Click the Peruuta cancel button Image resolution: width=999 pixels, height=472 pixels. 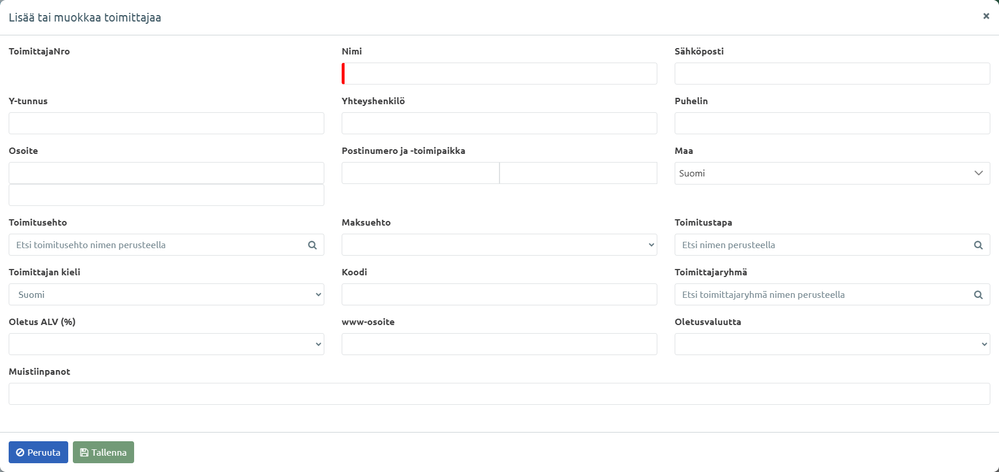pyautogui.click(x=38, y=452)
